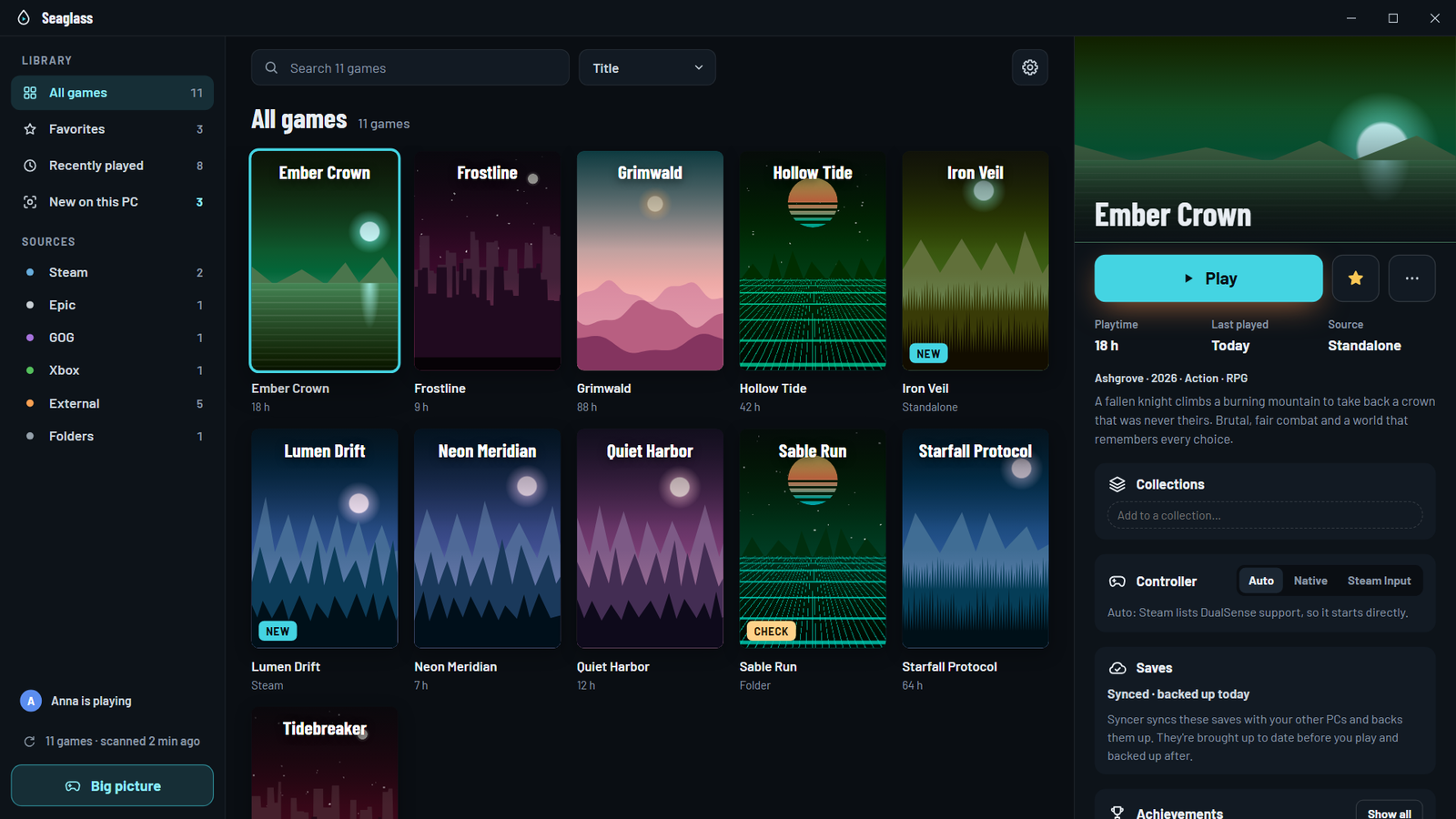Image resolution: width=1456 pixels, height=819 pixels.
Task: Select the Hollow Tide game cover
Action: (813, 260)
